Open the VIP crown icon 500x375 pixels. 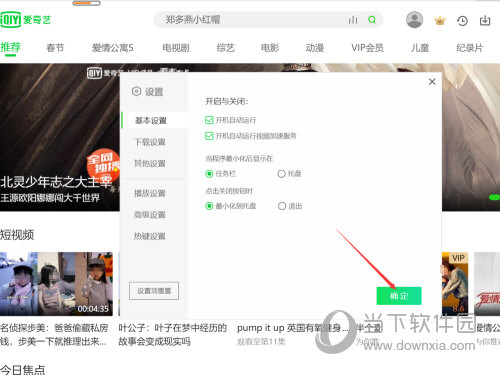(440, 21)
